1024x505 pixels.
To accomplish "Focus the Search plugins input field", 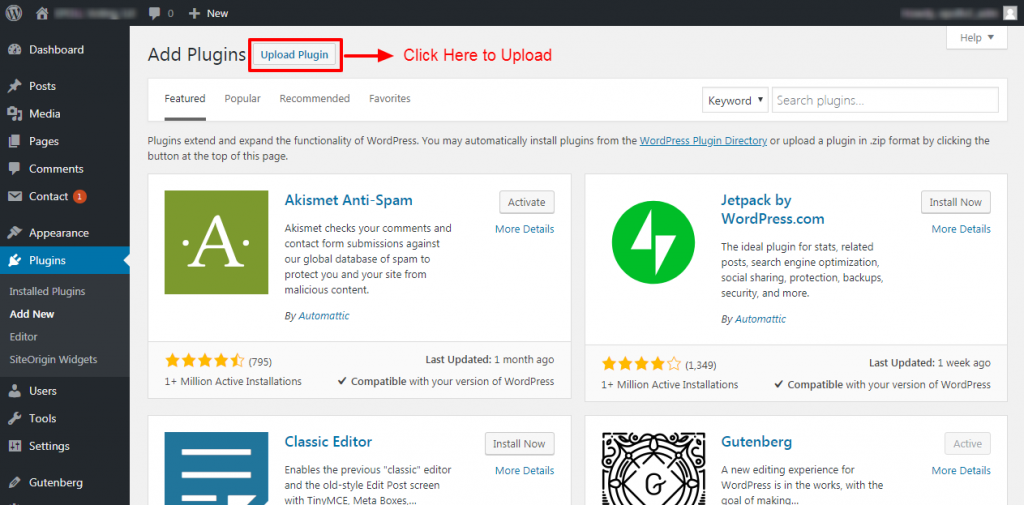I will click(x=885, y=101).
